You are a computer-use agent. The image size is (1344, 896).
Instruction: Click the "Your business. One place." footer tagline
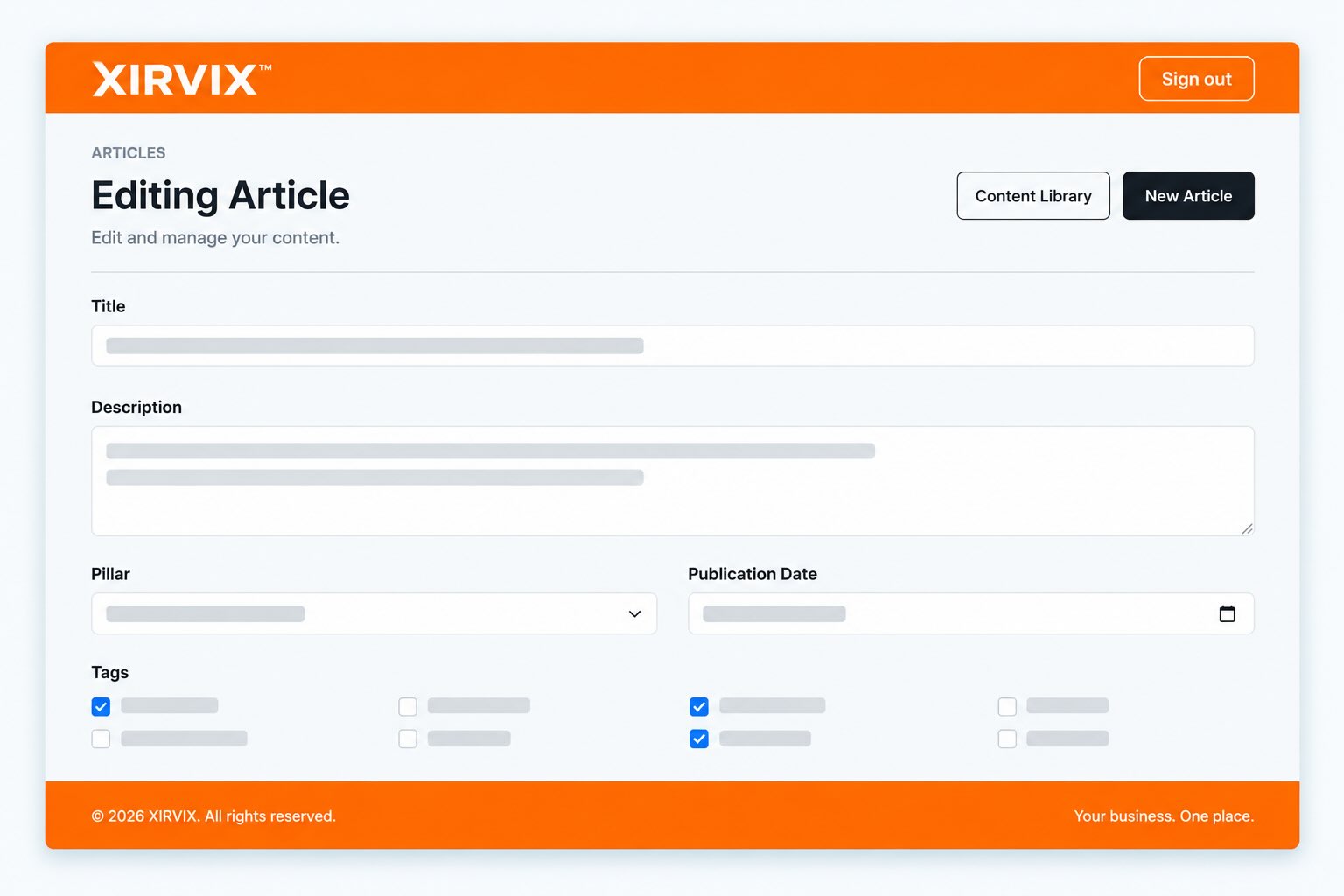1164,816
